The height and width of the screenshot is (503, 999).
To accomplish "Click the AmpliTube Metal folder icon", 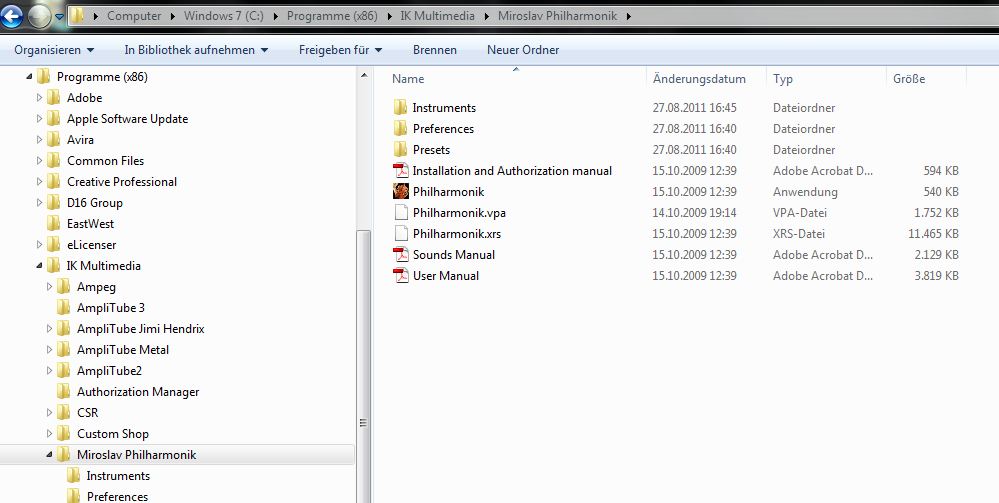I will (64, 349).
